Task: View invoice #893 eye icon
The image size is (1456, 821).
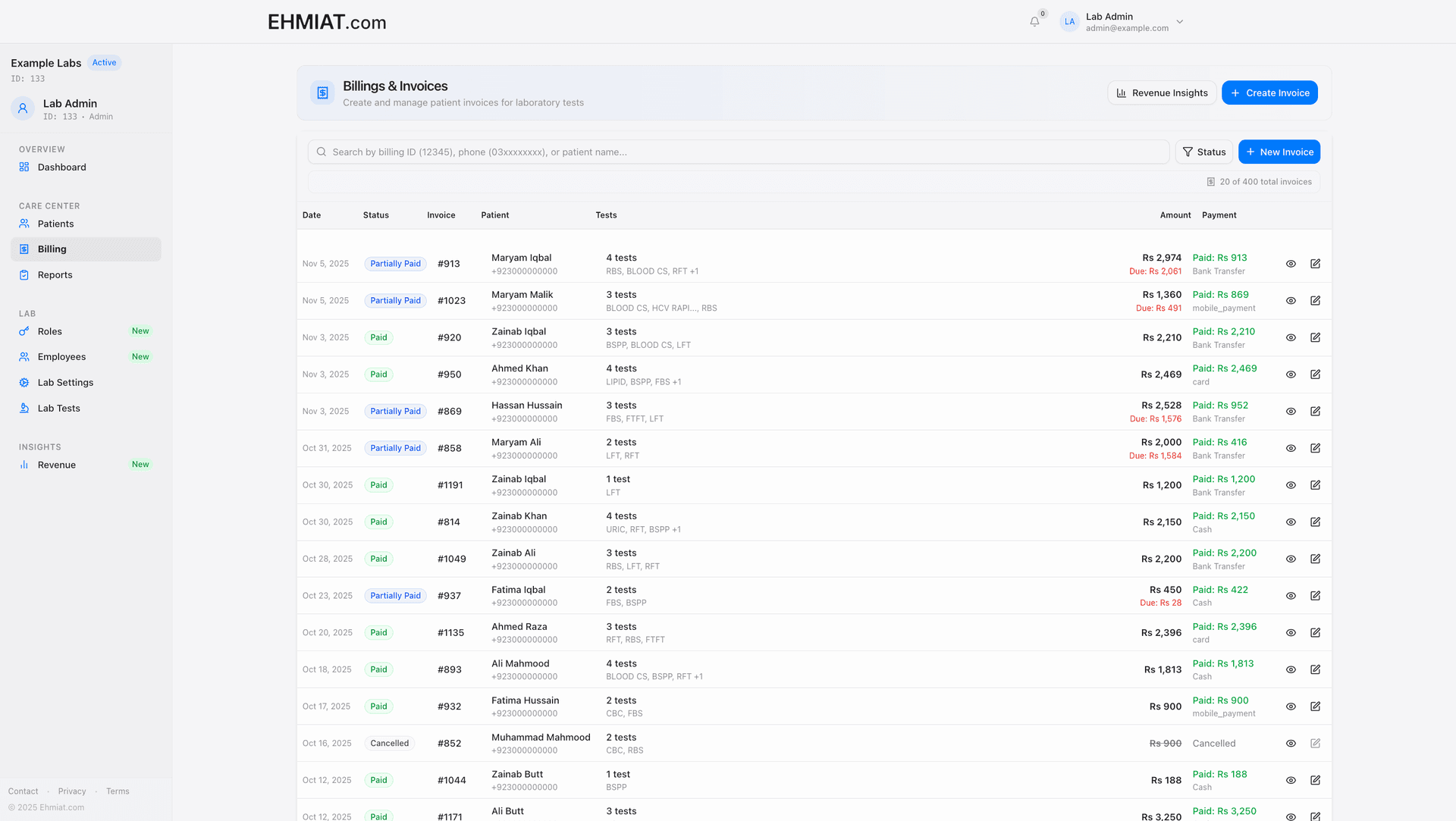Action: click(1291, 669)
